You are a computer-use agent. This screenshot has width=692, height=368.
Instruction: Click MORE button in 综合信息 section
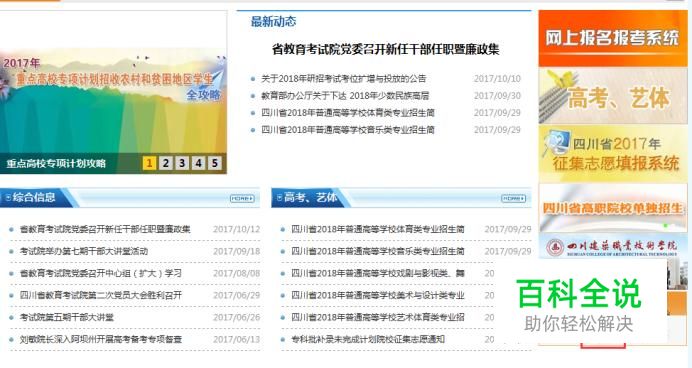[242, 199]
